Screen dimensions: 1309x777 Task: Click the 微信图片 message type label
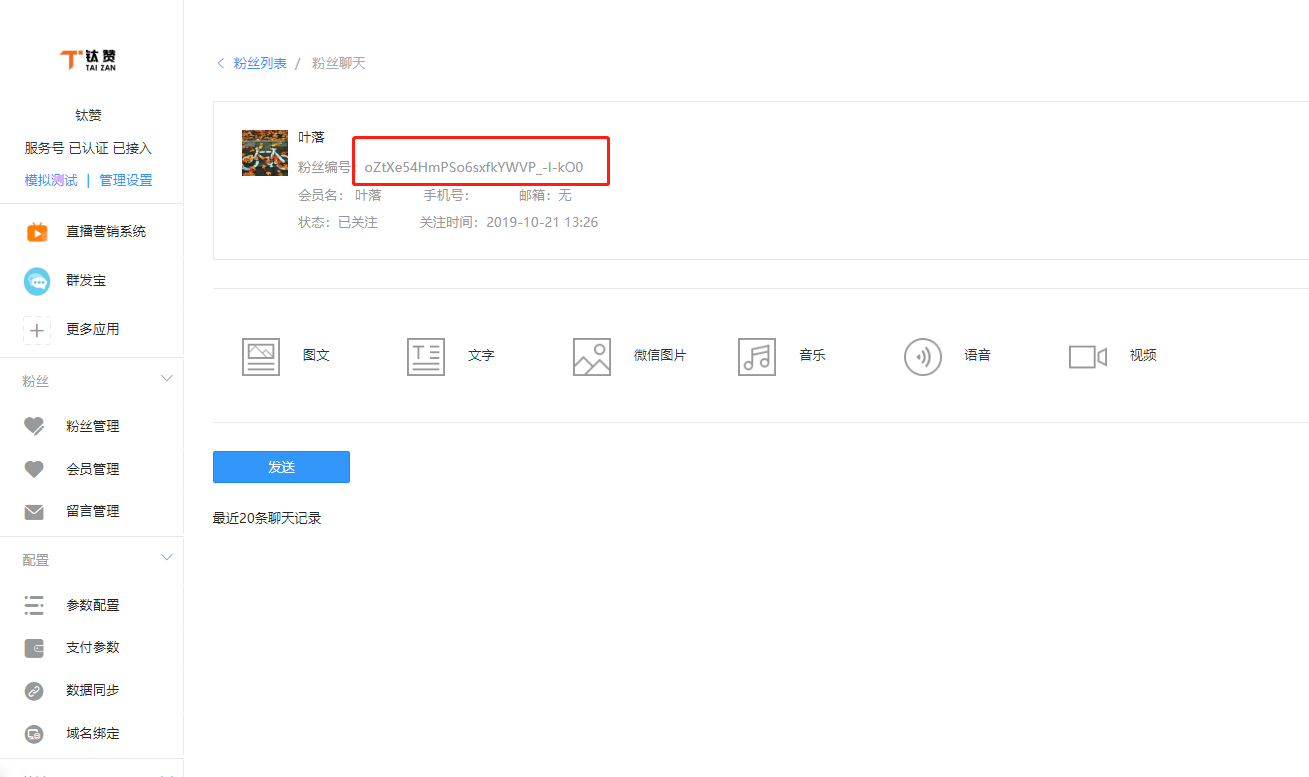(x=660, y=355)
